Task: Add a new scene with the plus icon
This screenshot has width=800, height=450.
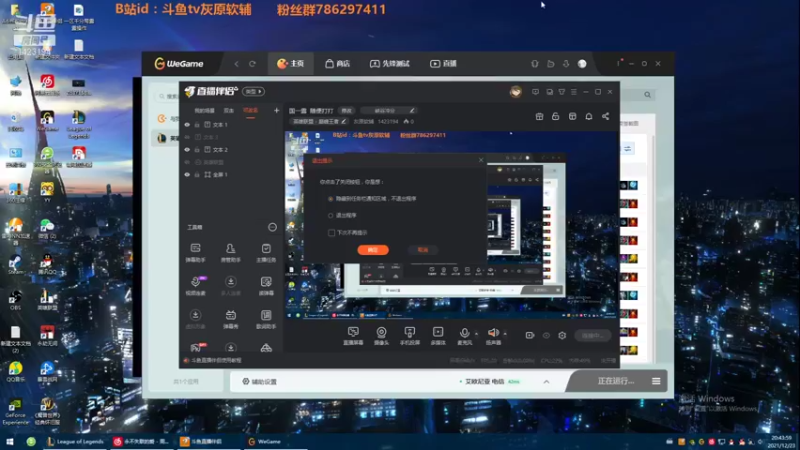Action: click(x=277, y=110)
